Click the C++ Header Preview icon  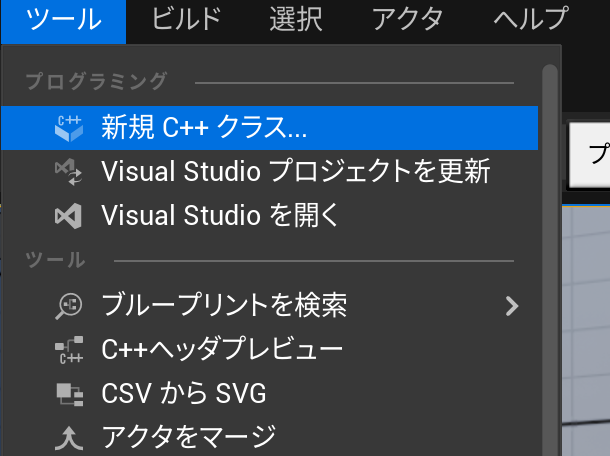point(69,350)
